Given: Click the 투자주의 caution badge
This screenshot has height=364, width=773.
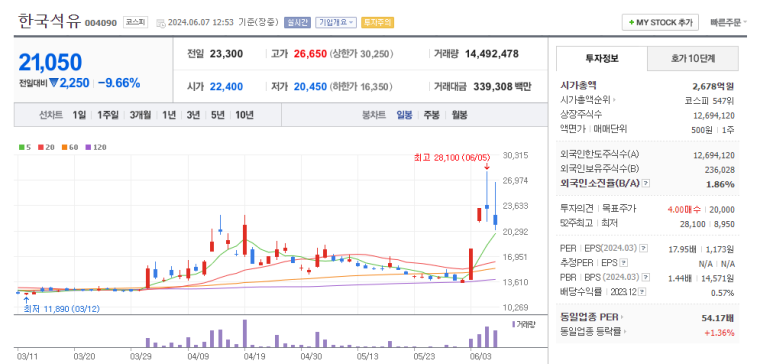Looking at the screenshot, I should [378, 22].
